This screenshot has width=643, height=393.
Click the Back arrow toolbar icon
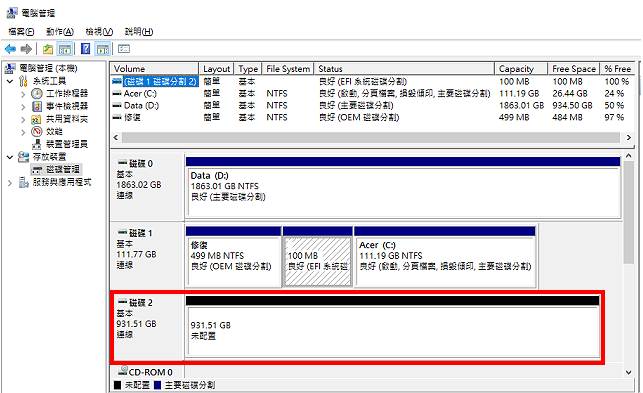click(10, 49)
